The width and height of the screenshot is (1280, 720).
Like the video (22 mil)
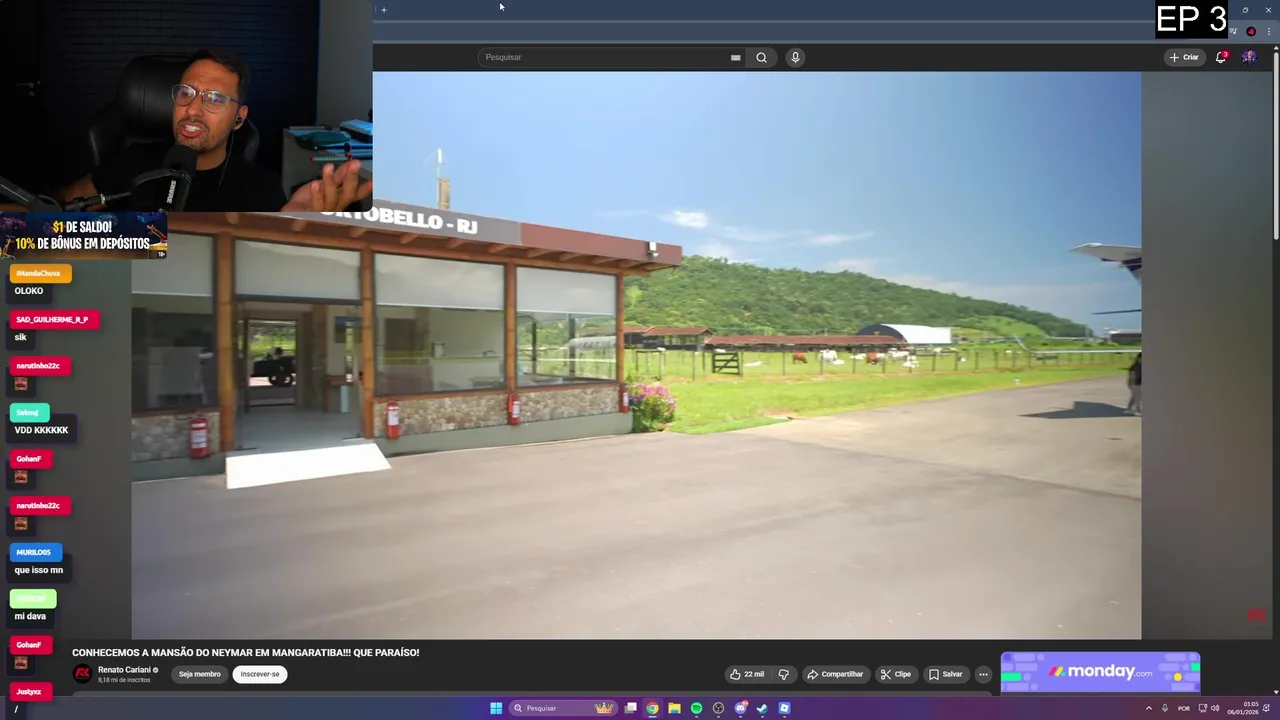[747, 674]
